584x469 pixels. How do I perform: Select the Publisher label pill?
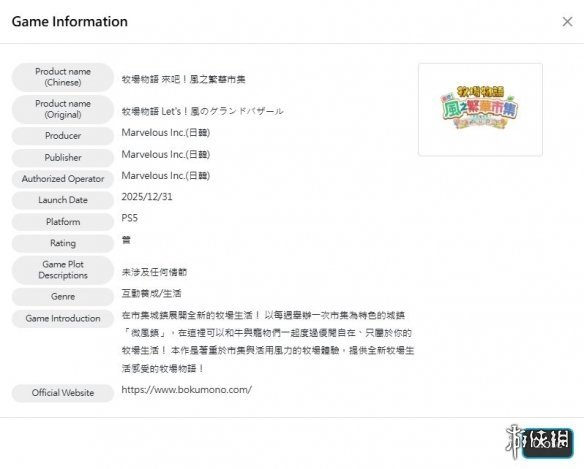tap(63, 158)
